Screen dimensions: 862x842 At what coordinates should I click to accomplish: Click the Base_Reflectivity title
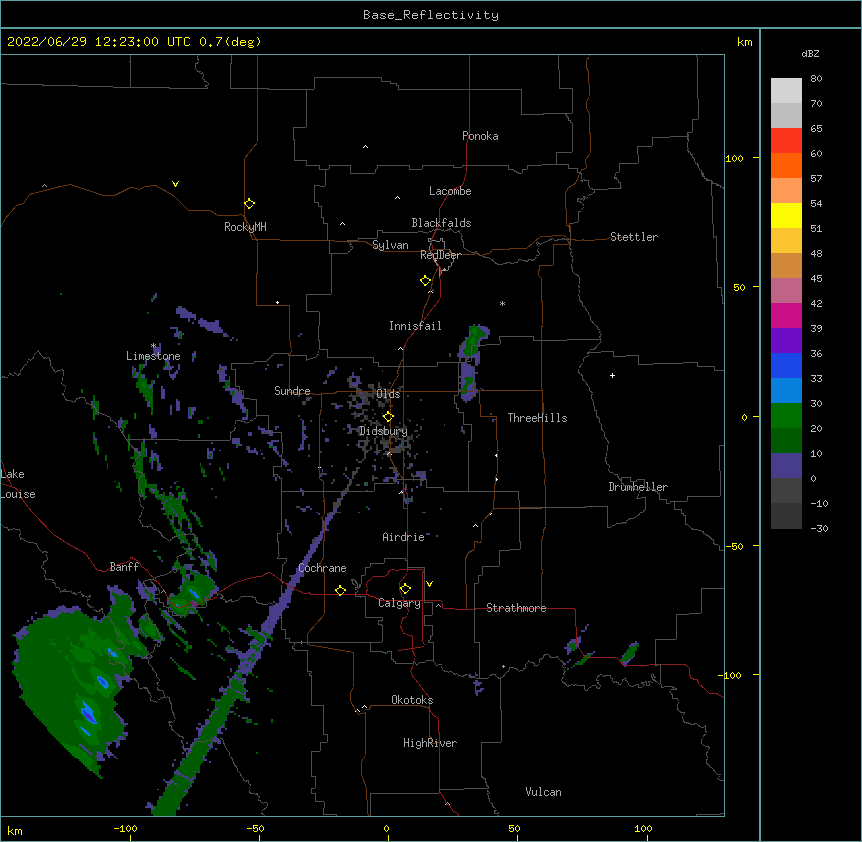[x=431, y=15]
